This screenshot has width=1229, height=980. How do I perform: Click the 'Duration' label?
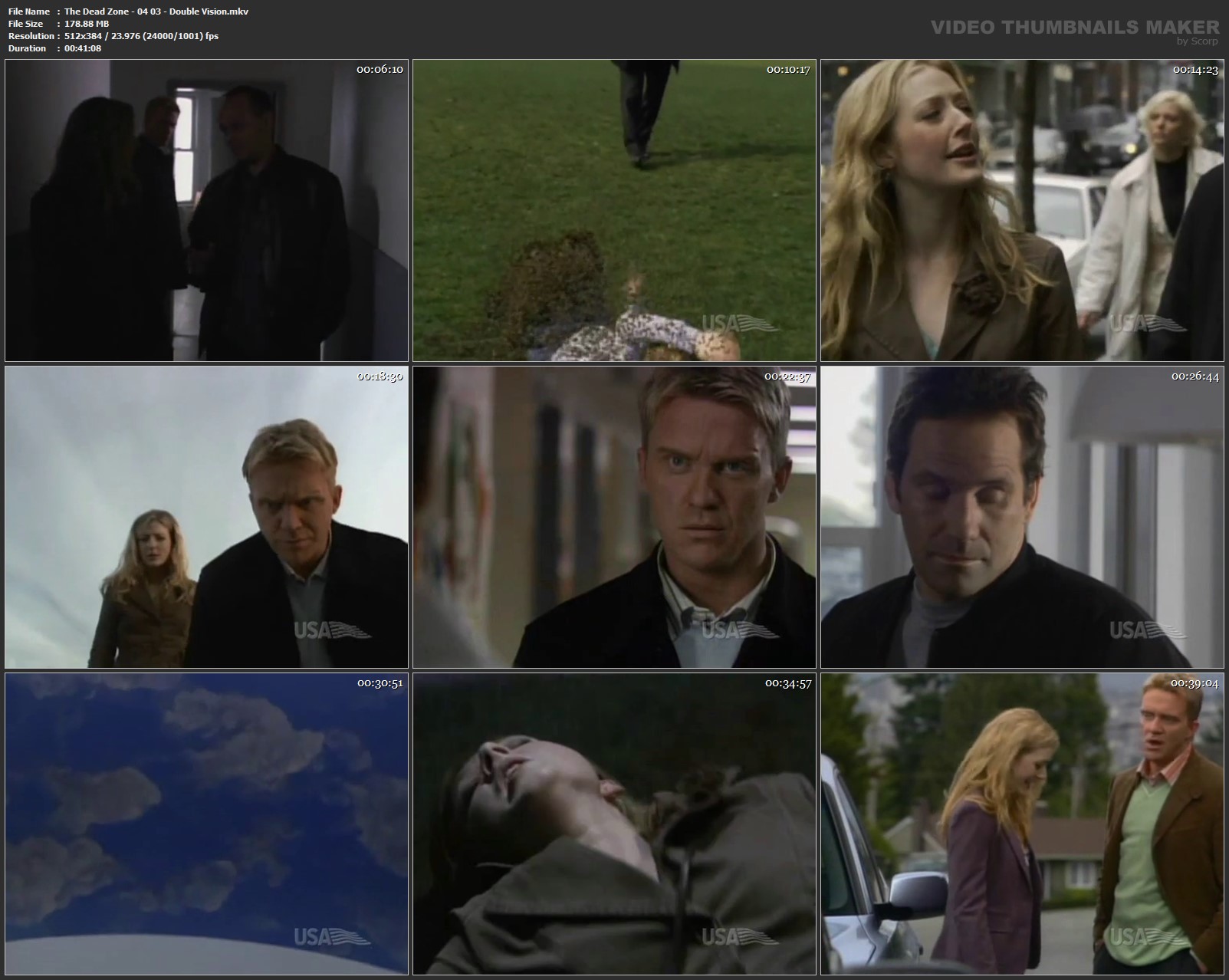(x=27, y=48)
